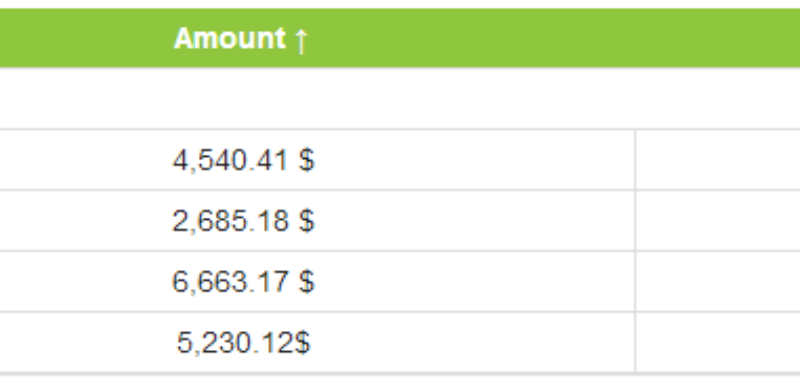
Task: Click the column divider beside the 4,540.41 $ row
Action: (635, 160)
